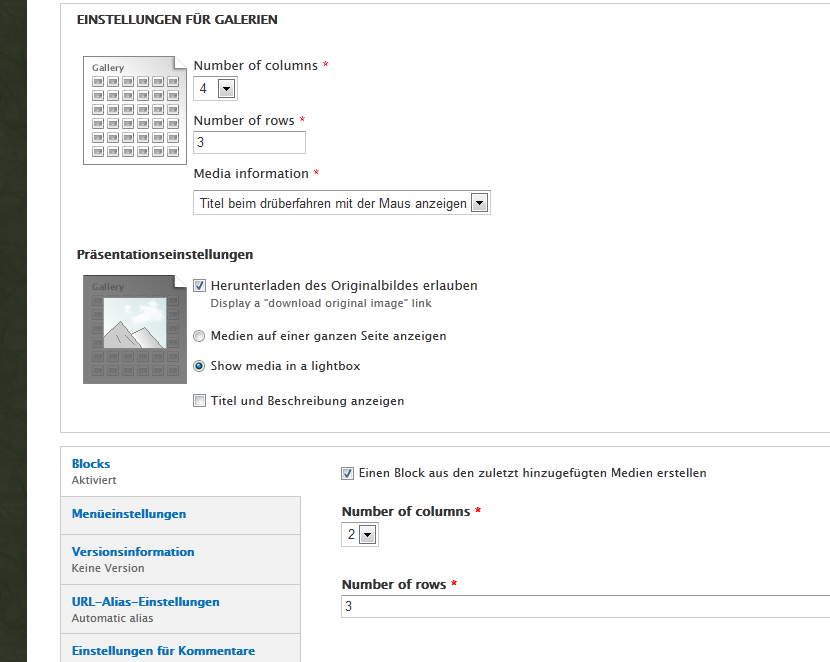This screenshot has width=830, height=662.
Task: Toggle block from recently added media checkbox
Action: [348, 473]
